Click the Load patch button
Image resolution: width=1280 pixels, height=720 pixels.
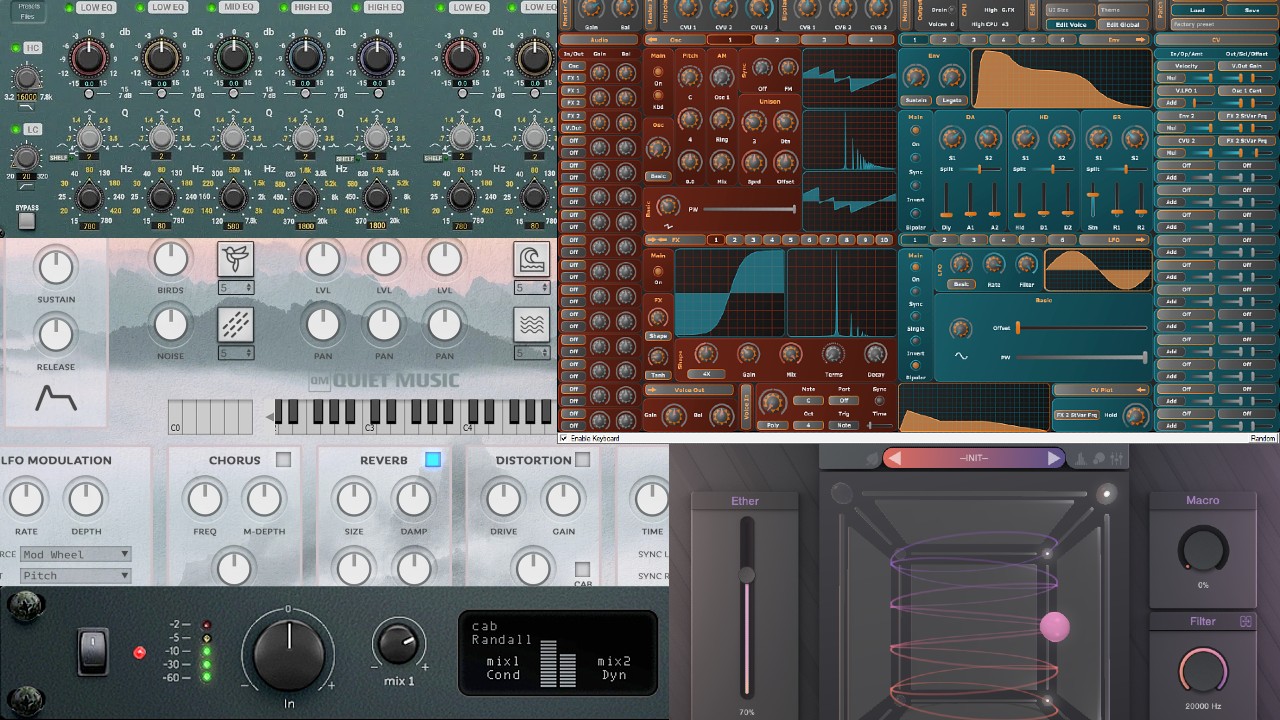1197,10
